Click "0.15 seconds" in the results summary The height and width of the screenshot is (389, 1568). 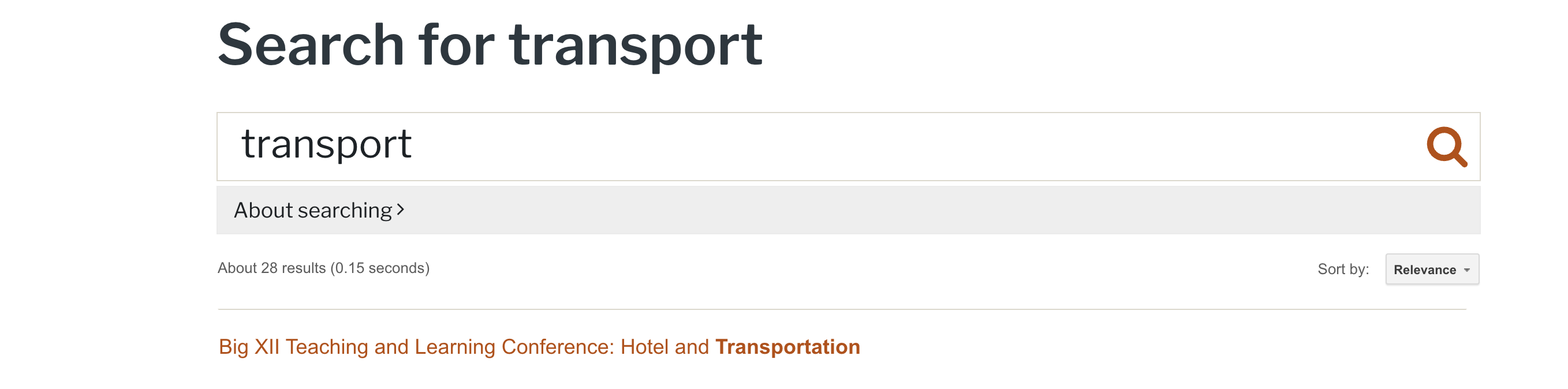coord(380,268)
